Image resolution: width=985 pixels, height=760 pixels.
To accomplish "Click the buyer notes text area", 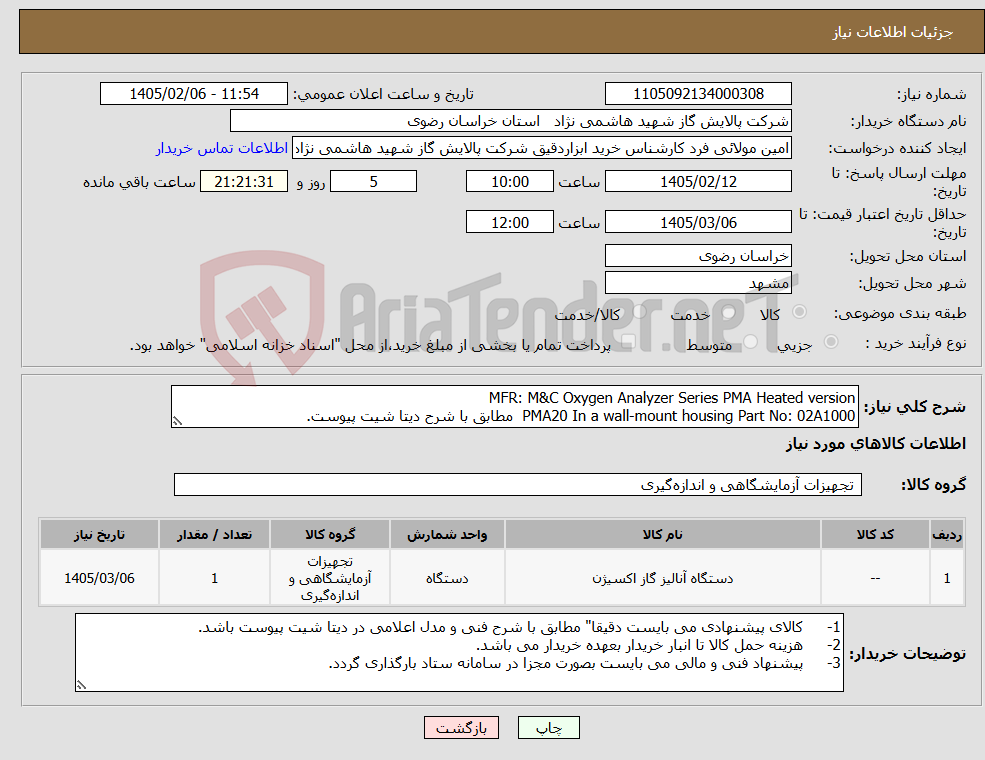I will coord(459,653).
